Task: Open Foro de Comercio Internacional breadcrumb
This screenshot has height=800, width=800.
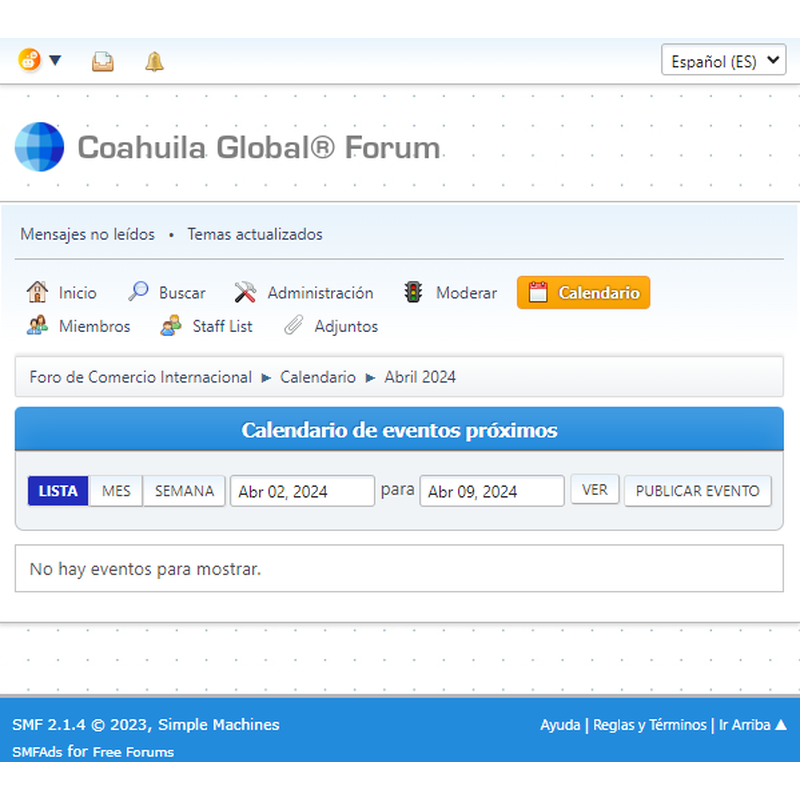Action: coord(140,377)
